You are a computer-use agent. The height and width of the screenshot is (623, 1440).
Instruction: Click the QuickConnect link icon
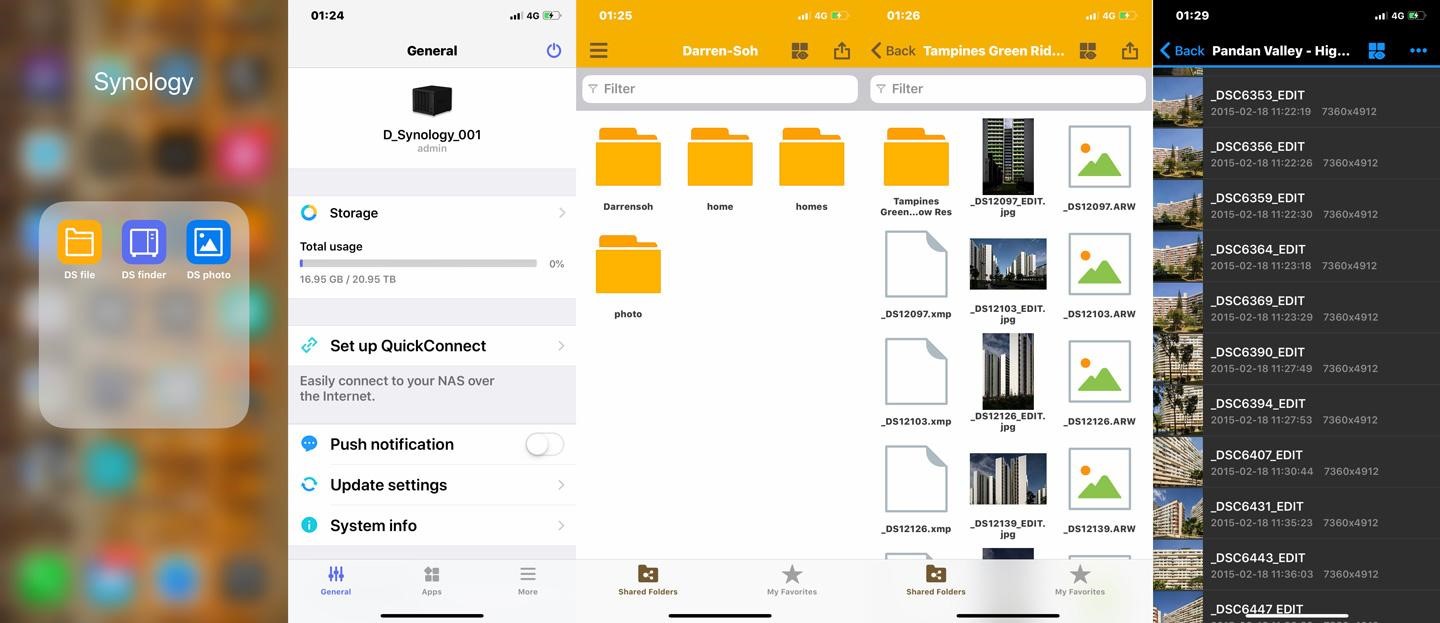(309, 345)
